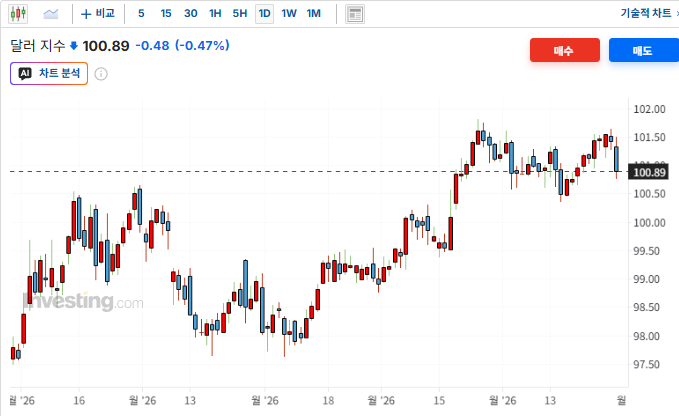Click the 100.50 price axis label
Viewport: 679px width, 416px height.
[x=649, y=194]
